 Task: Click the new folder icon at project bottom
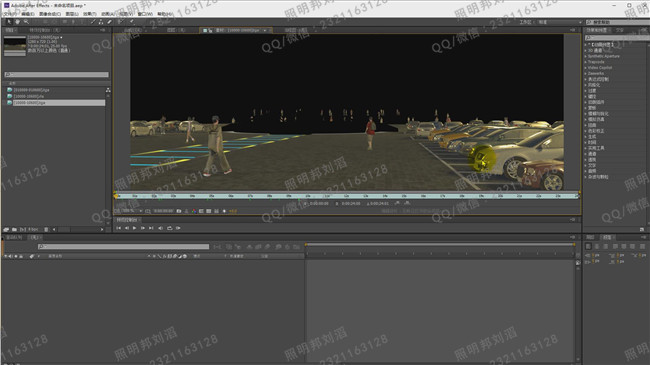tap(14, 229)
